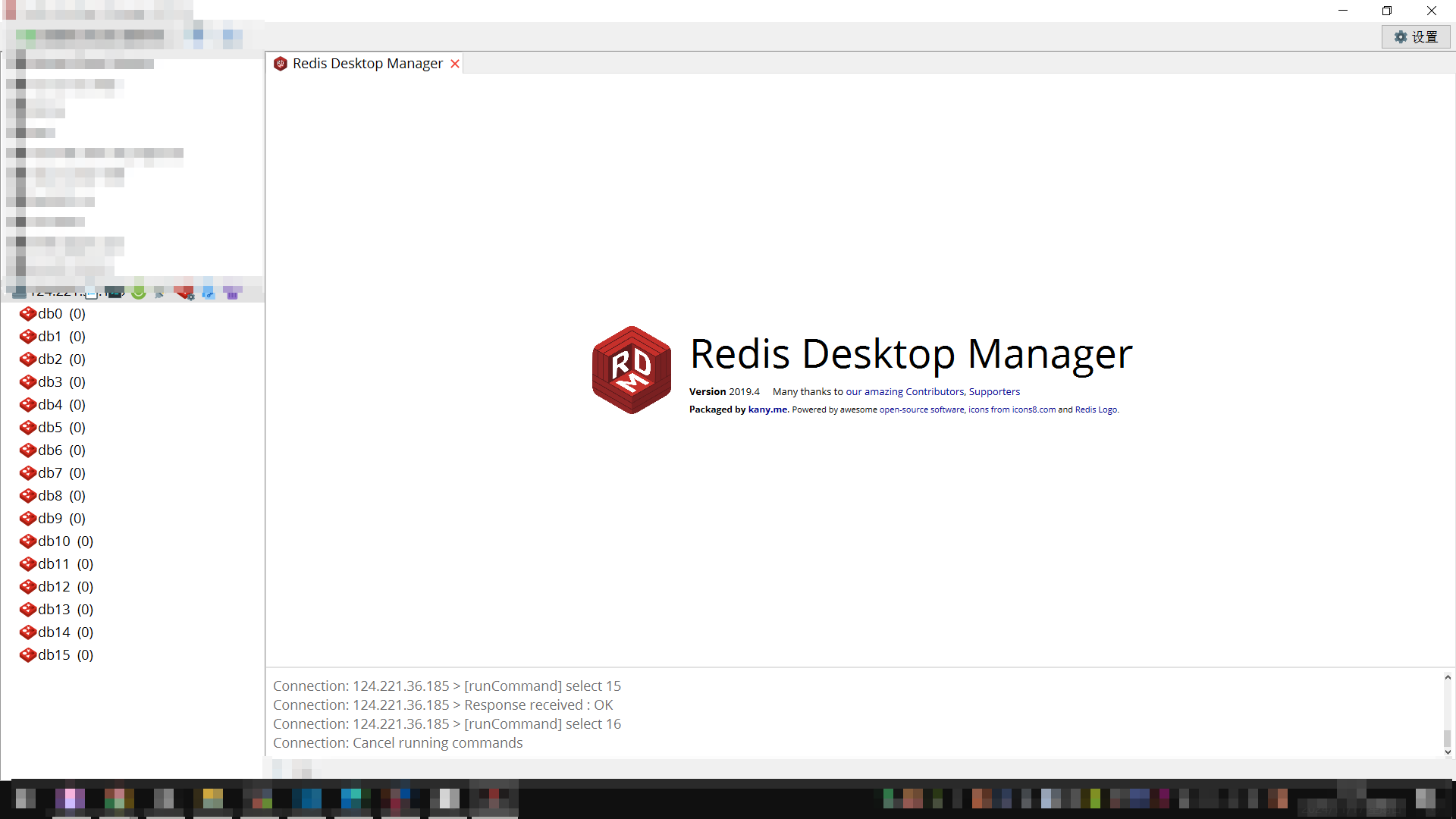Select the db15 (0) row
The width and height of the screenshot is (1456, 819).
[x=133, y=654]
